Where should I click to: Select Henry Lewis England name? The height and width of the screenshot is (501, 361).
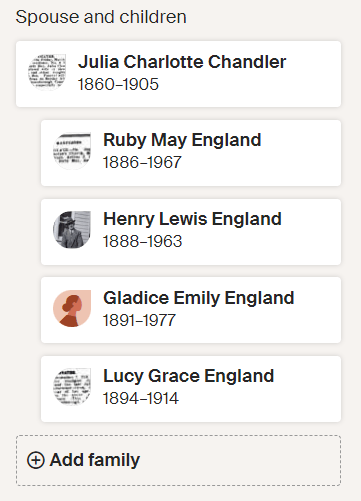192,219
